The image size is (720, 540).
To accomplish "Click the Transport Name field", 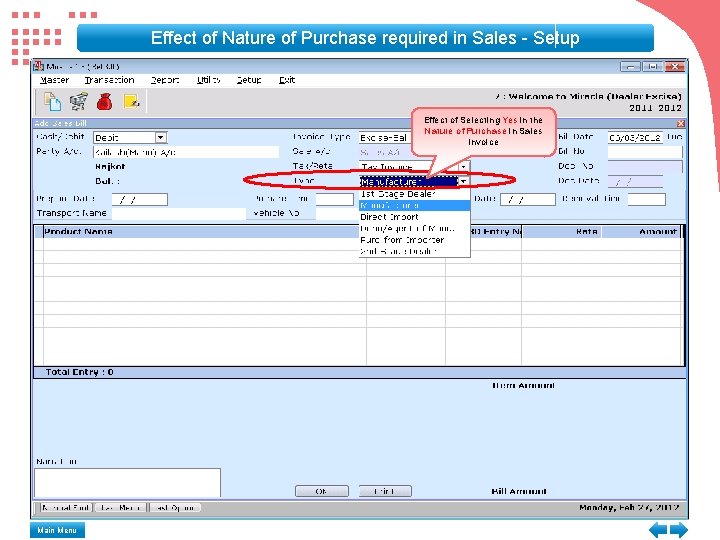I will coord(179,214).
